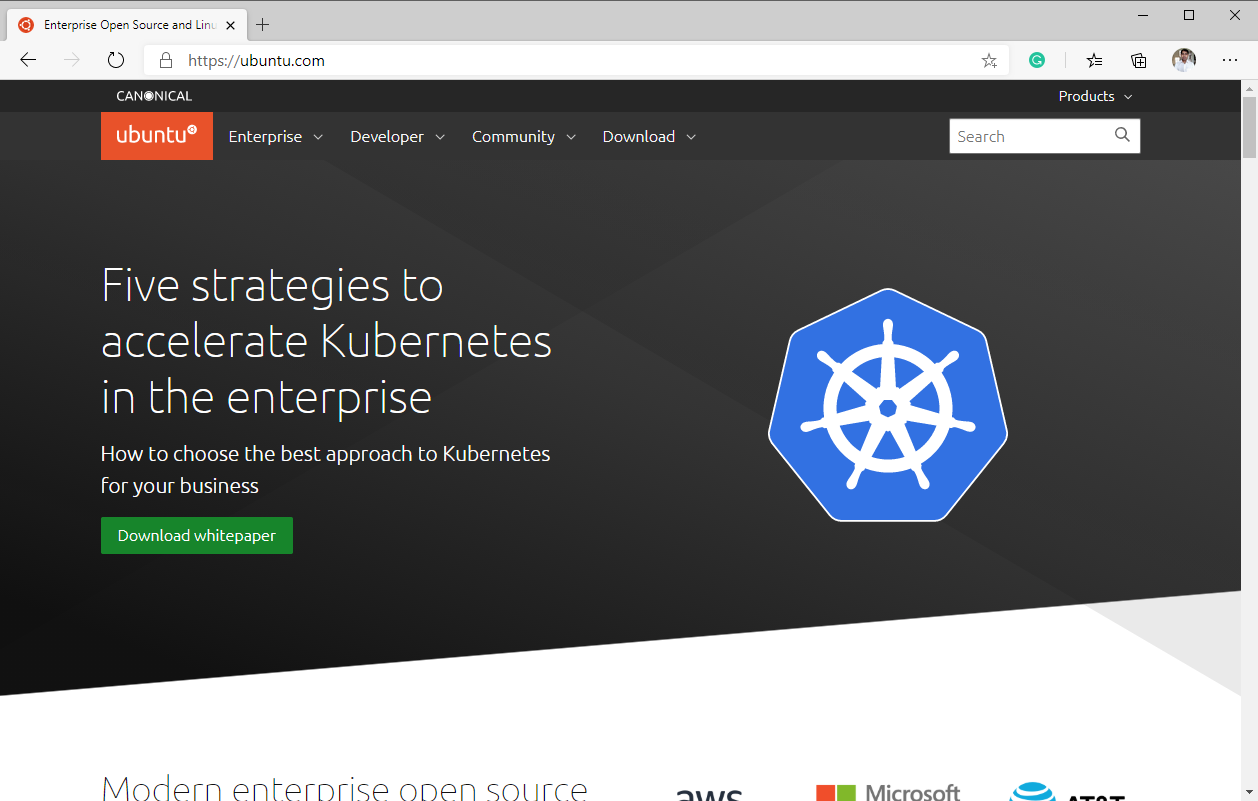Click the Download whitepaper button
The width and height of the screenshot is (1258, 801).
pyautogui.click(x=197, y=535)
